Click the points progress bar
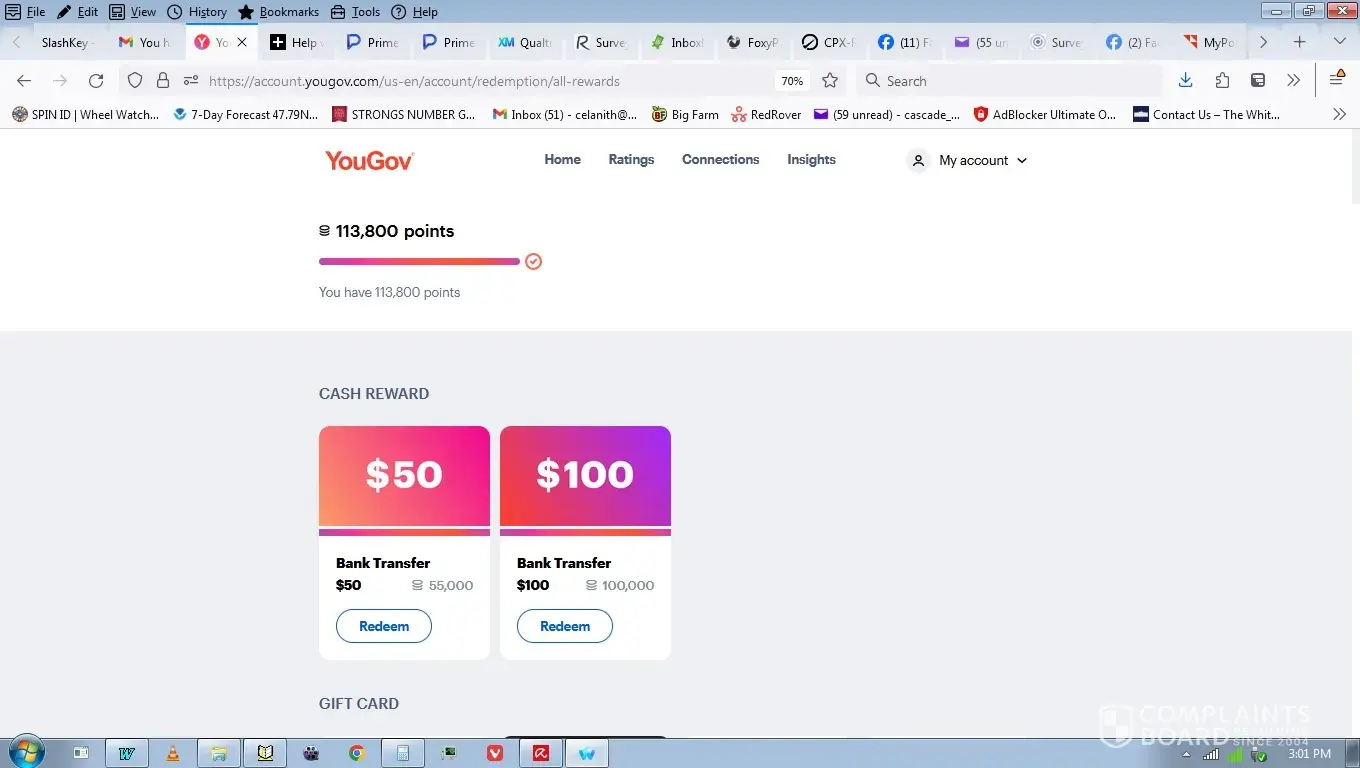 tap(420, 262)
